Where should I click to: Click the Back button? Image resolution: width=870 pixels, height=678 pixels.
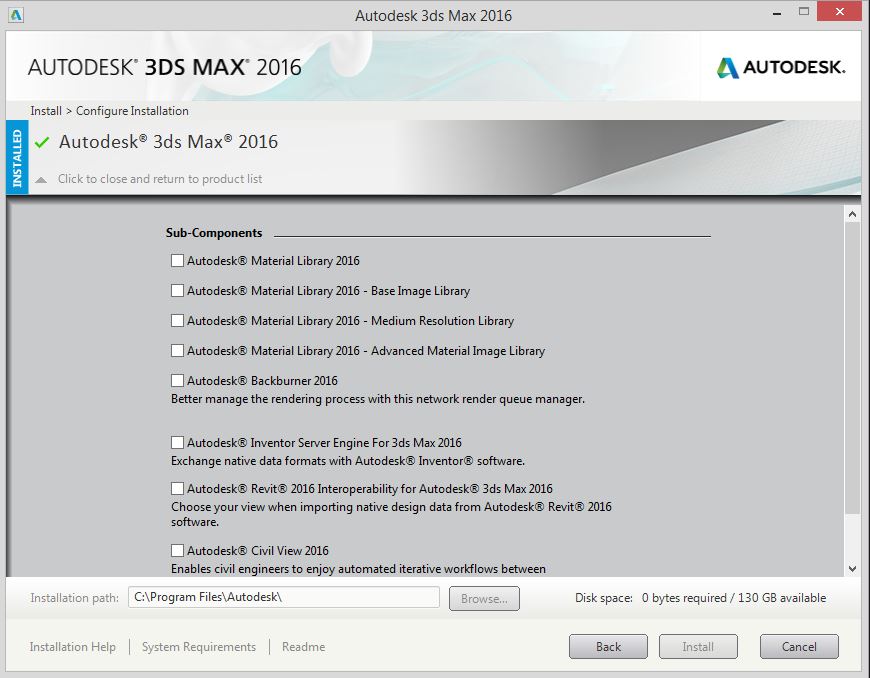click(x=608, y=647)
